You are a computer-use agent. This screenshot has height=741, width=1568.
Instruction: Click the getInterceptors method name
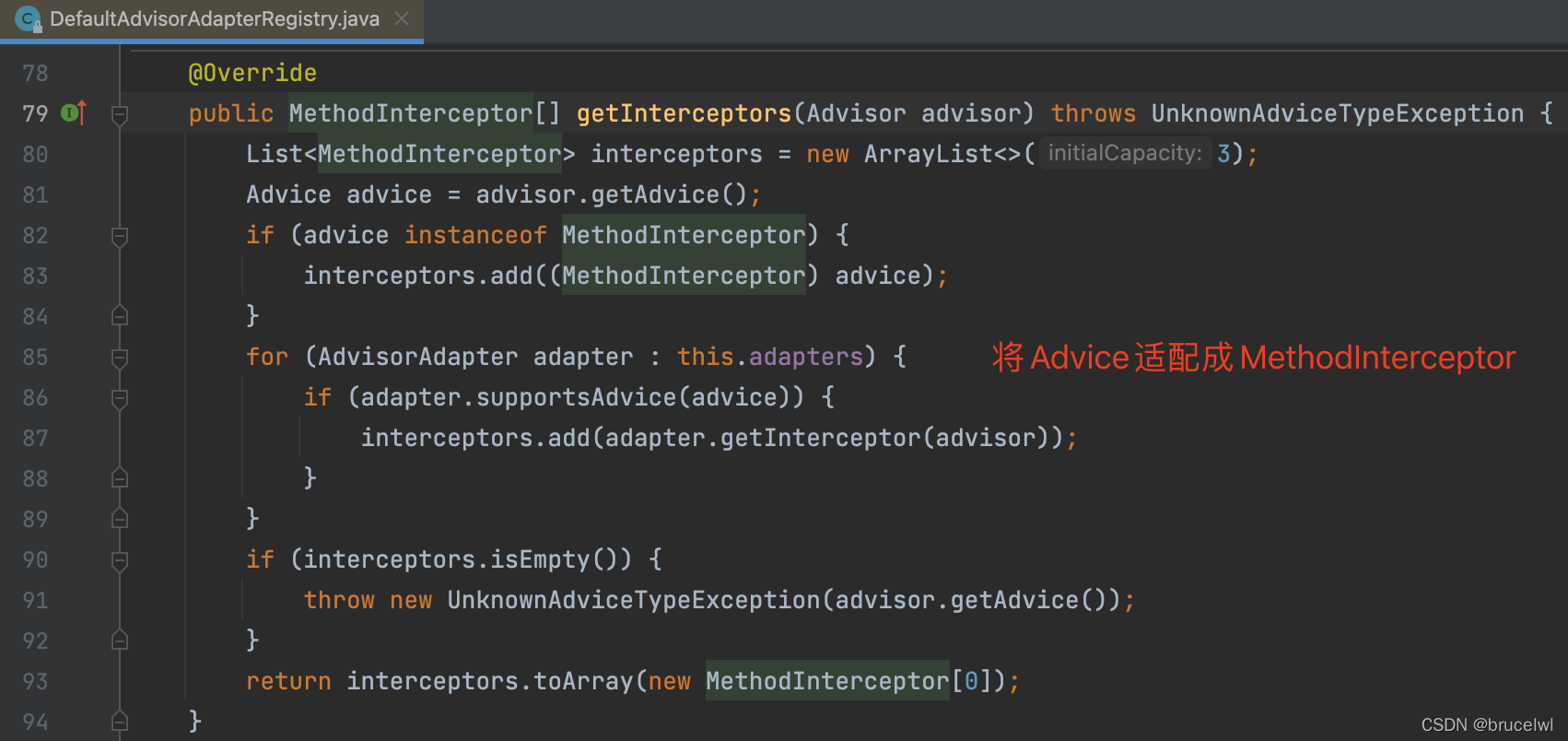[x=684, y=113]
